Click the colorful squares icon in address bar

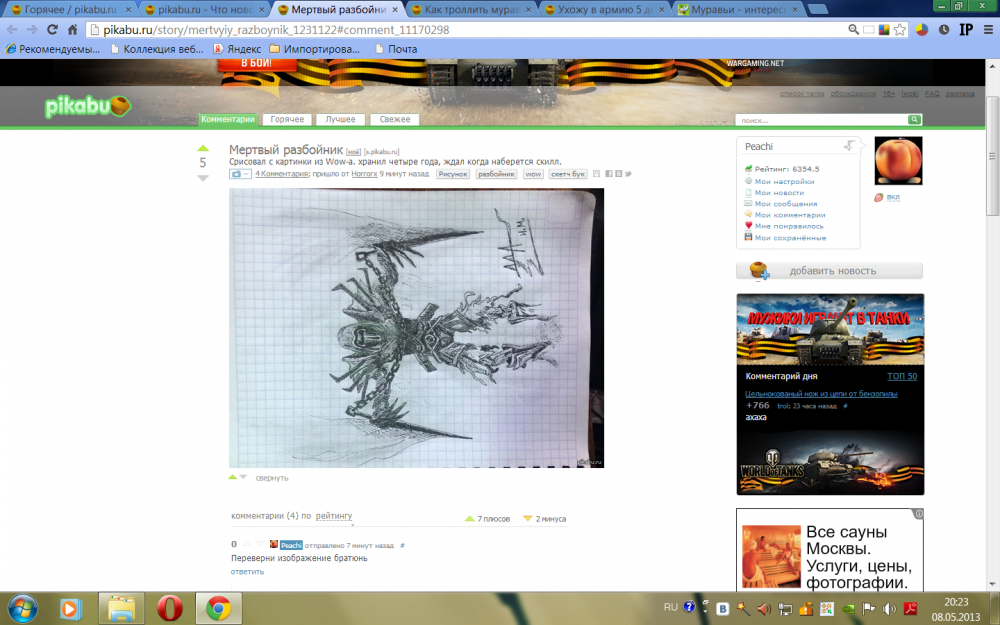(x=884, y=30)
